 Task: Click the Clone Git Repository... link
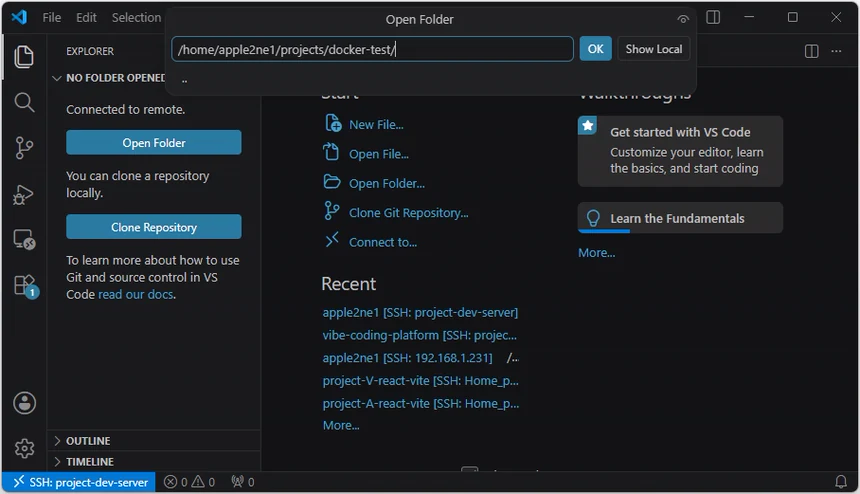(x=409, y=213)
